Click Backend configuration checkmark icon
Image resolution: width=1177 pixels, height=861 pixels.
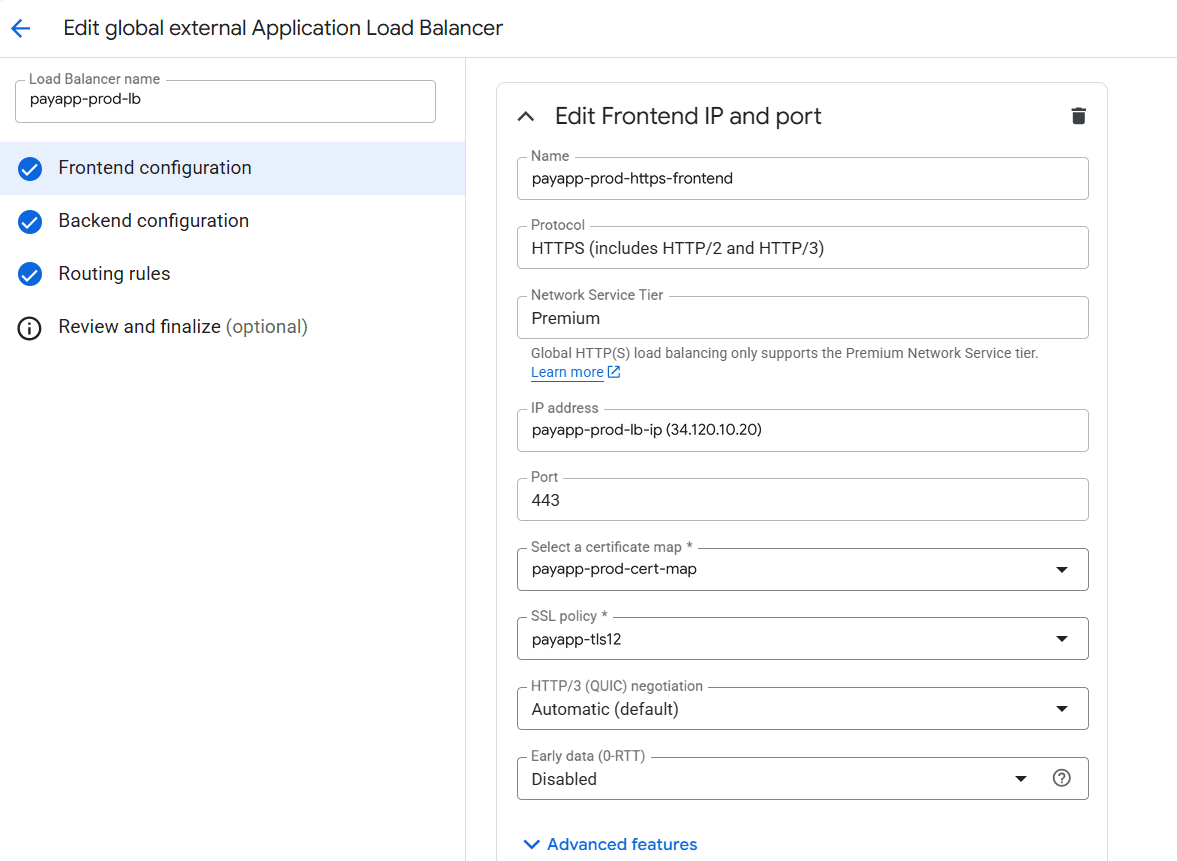point(30,221)
